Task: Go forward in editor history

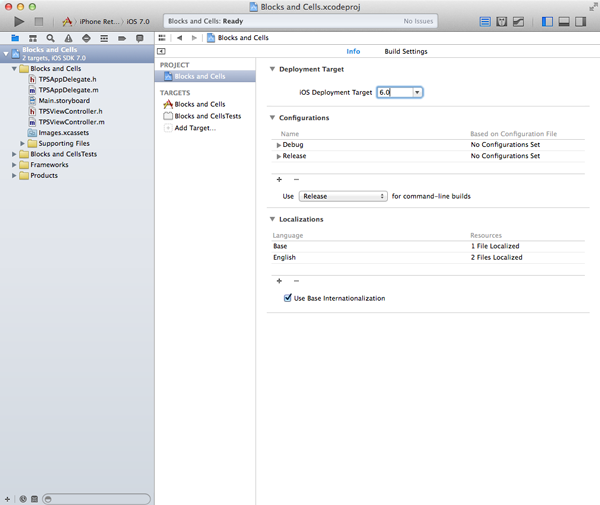Action: [x=194, y=38]
